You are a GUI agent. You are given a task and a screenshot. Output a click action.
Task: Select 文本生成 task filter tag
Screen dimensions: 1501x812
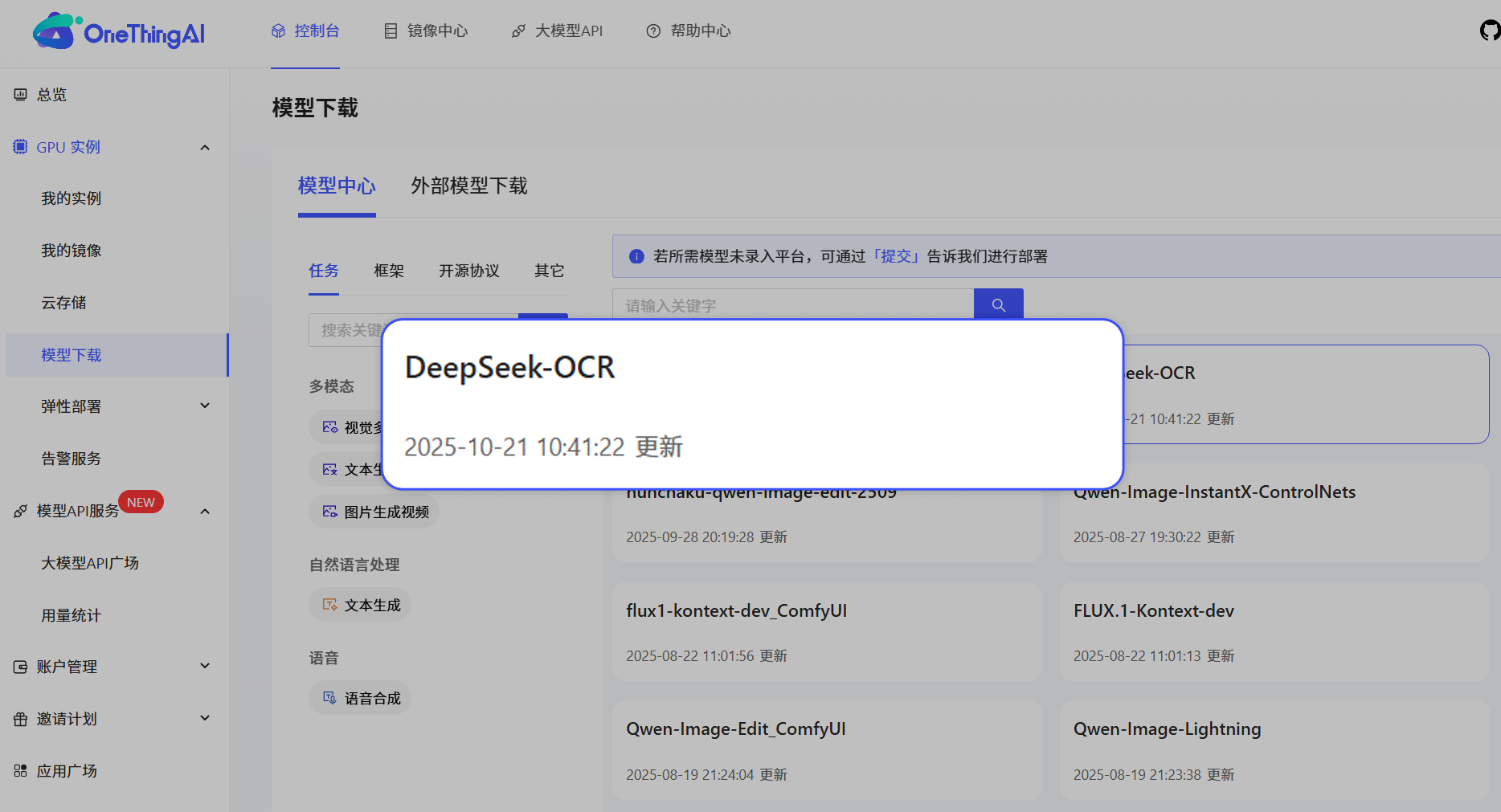360,605
